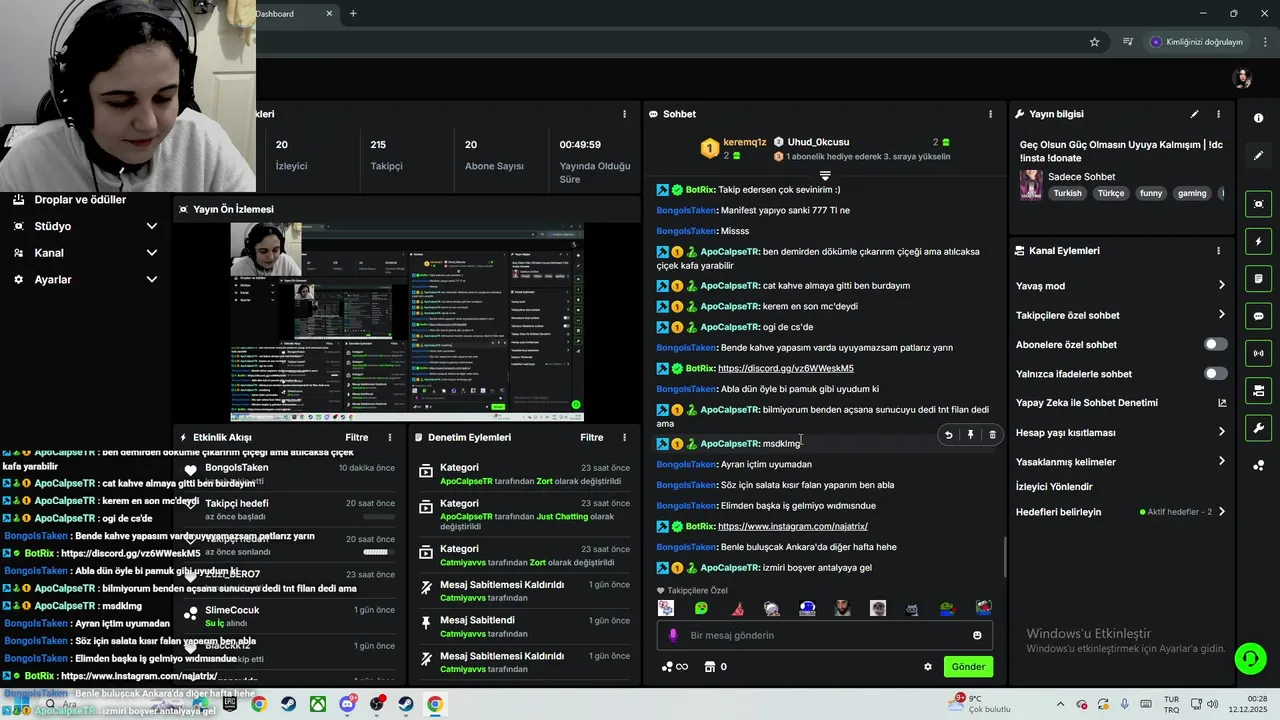
Task: Click the Bir mesaj gönderin input field
Action: pyautogui.click(x=825, y=635)
